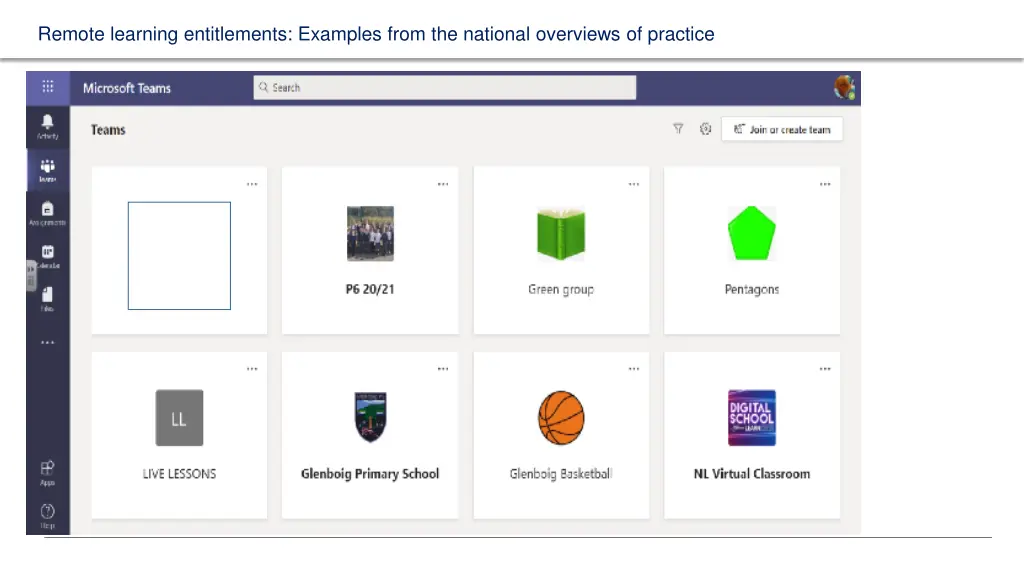Open more options for Green group
Image resolution: width=1024 pixels, height=576 pixels.
(633, 184)
